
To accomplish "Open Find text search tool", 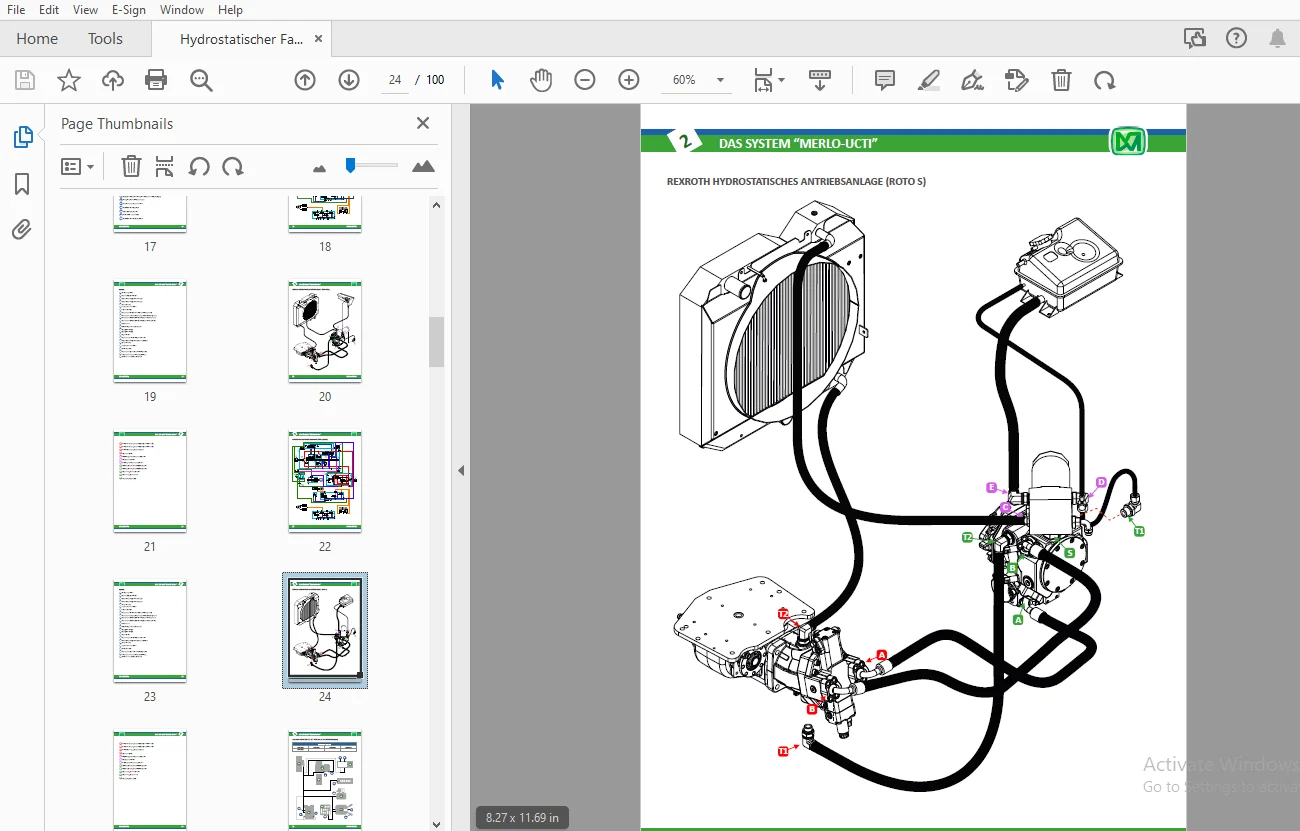I will 202,81.
